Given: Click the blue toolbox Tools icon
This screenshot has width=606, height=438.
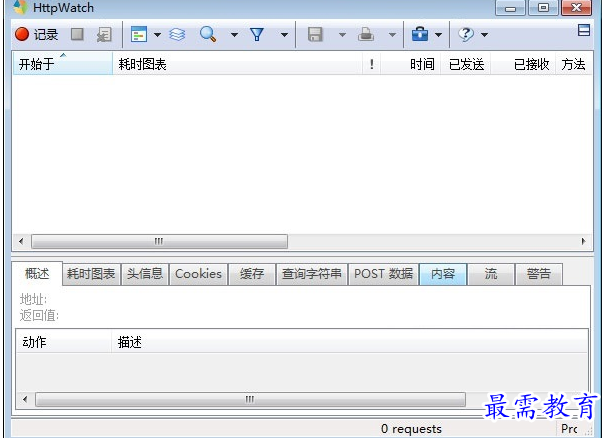Looking at the screenshot, I should (420, 34).
